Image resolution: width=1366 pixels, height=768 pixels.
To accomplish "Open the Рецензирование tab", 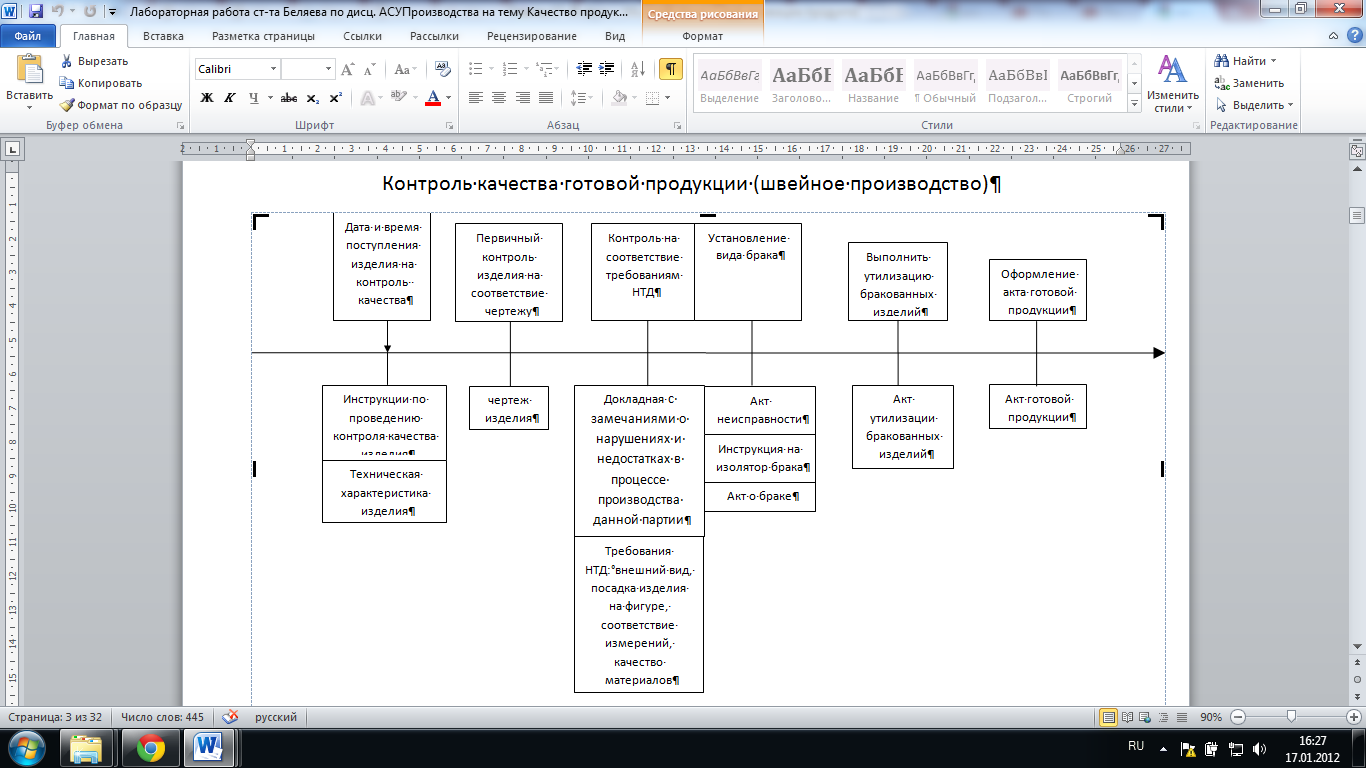I will pos(532,36).
